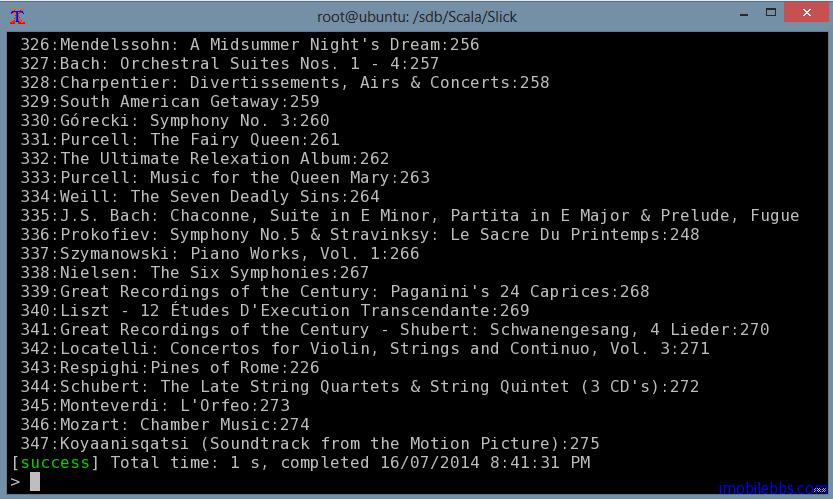Image resolution: width=833 pixels, height=499 pixels.
Task: Click the command prompt cursor block
Action: point(35,482)
